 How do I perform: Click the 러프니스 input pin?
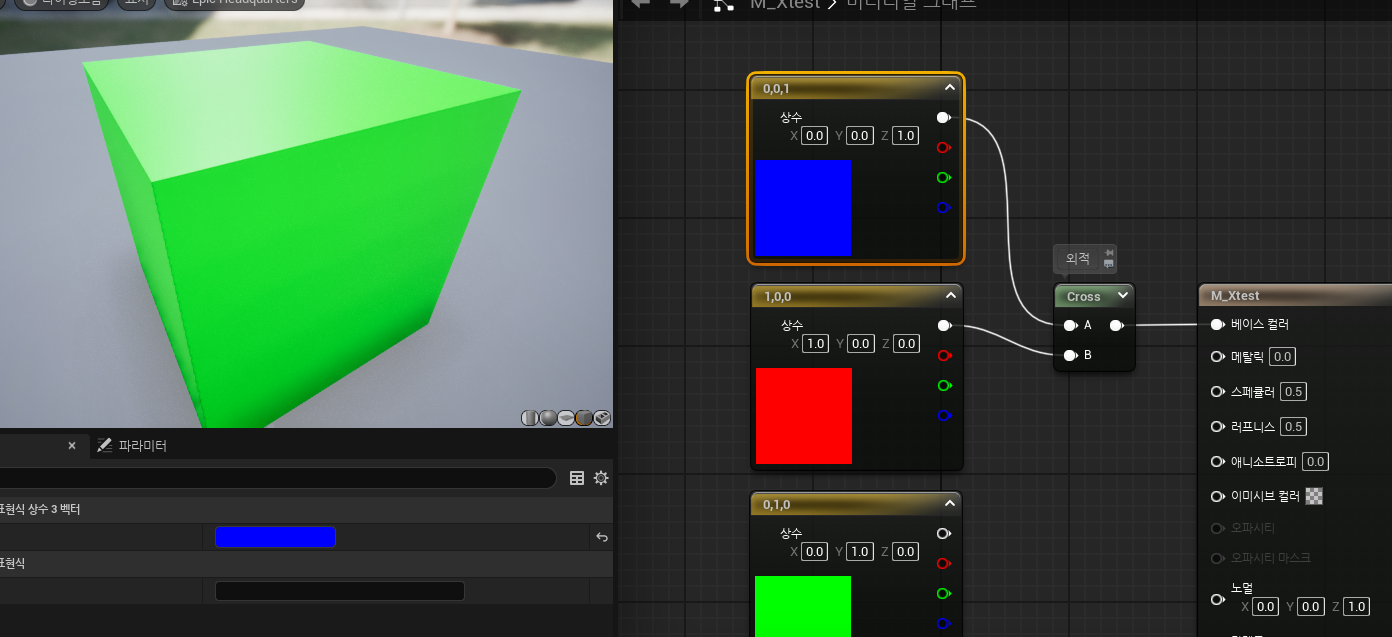pyautogui.click(x=1218, y=427)
